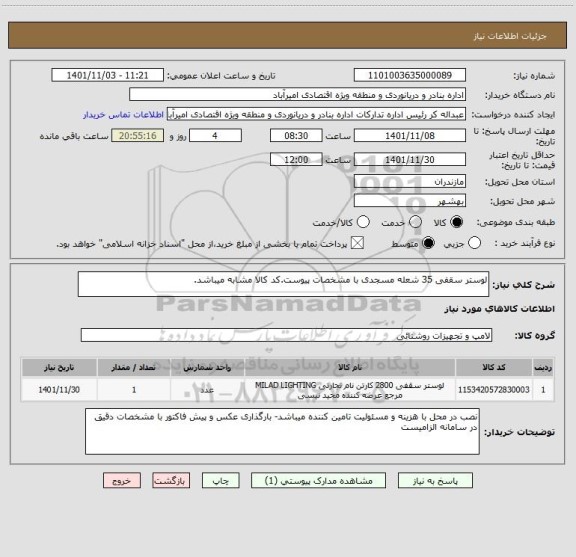
Task: Click the delivery city field بهشهر
Action: 410,201
